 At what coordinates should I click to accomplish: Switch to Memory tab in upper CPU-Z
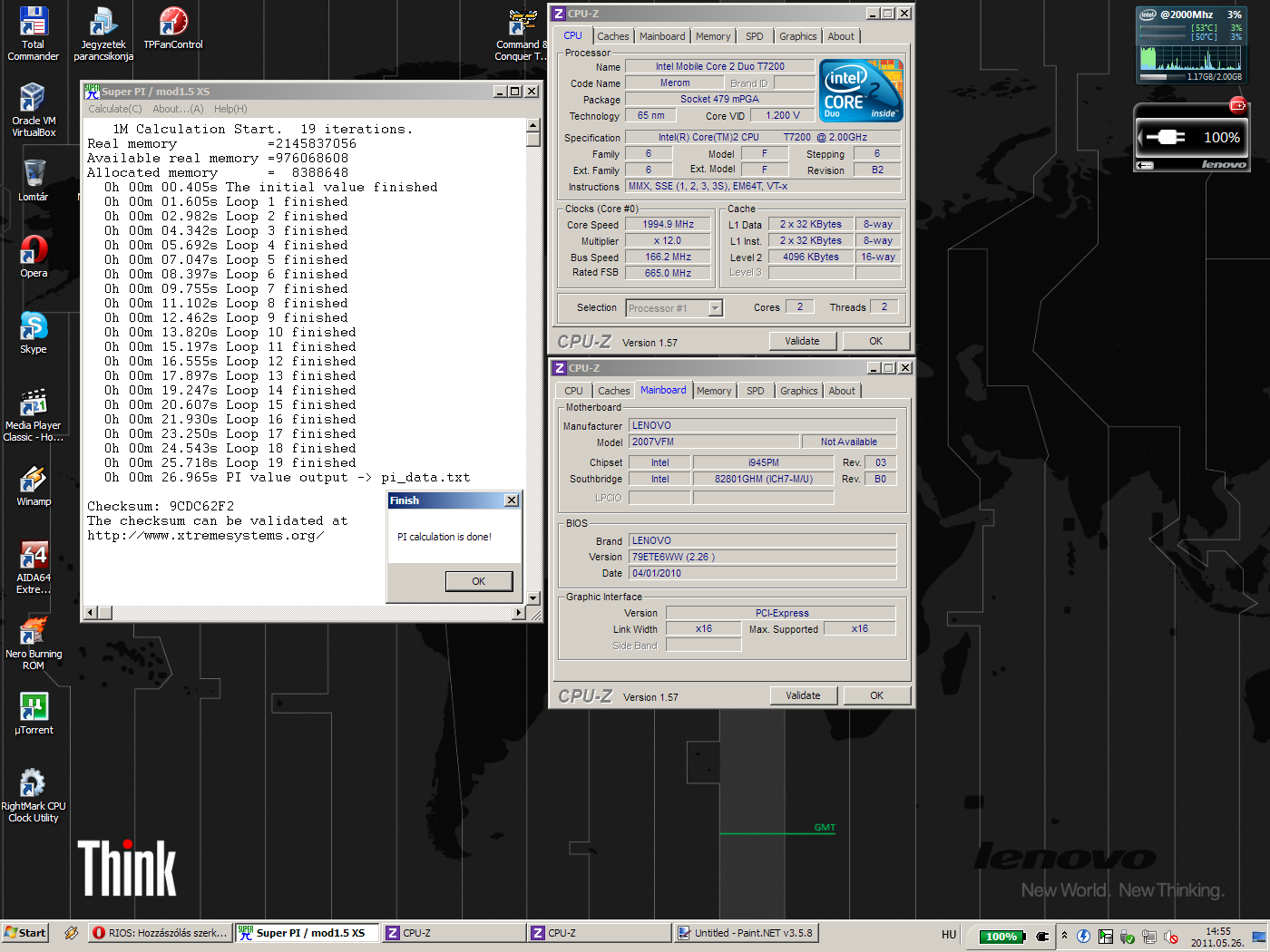tap(713, 36)
